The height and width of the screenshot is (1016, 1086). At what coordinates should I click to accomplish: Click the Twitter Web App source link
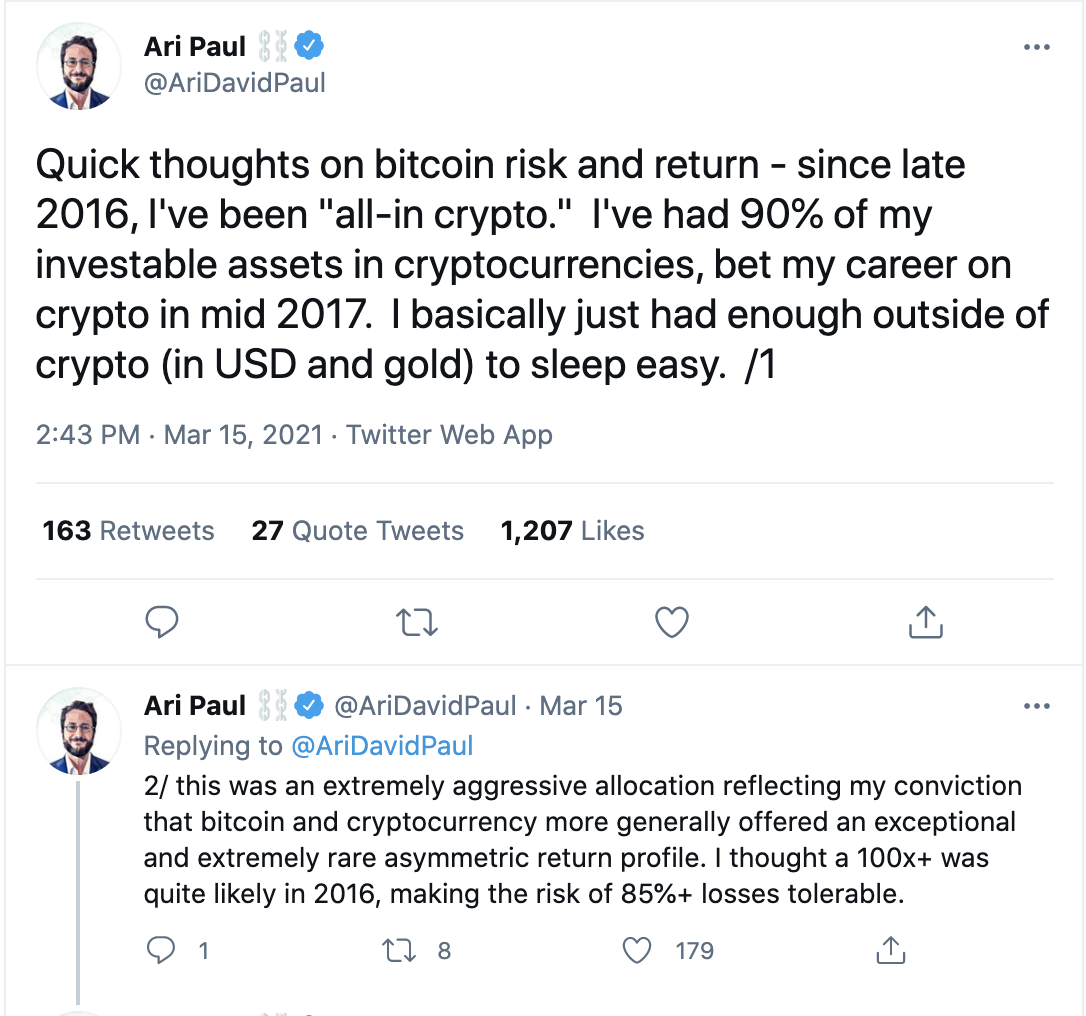click(x=449, y=435)
